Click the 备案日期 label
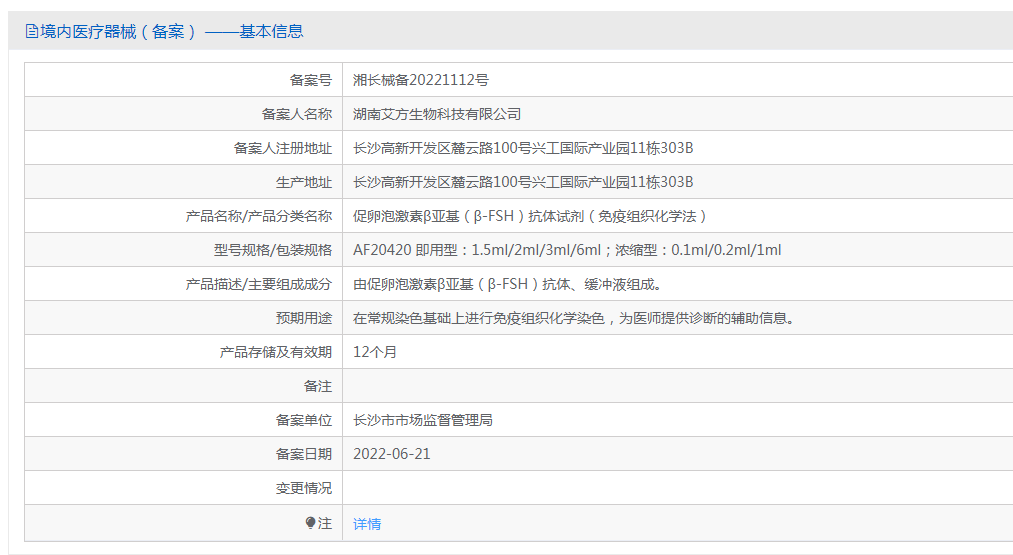Screen dimensions: 1013x555 (x=304, y=455)
